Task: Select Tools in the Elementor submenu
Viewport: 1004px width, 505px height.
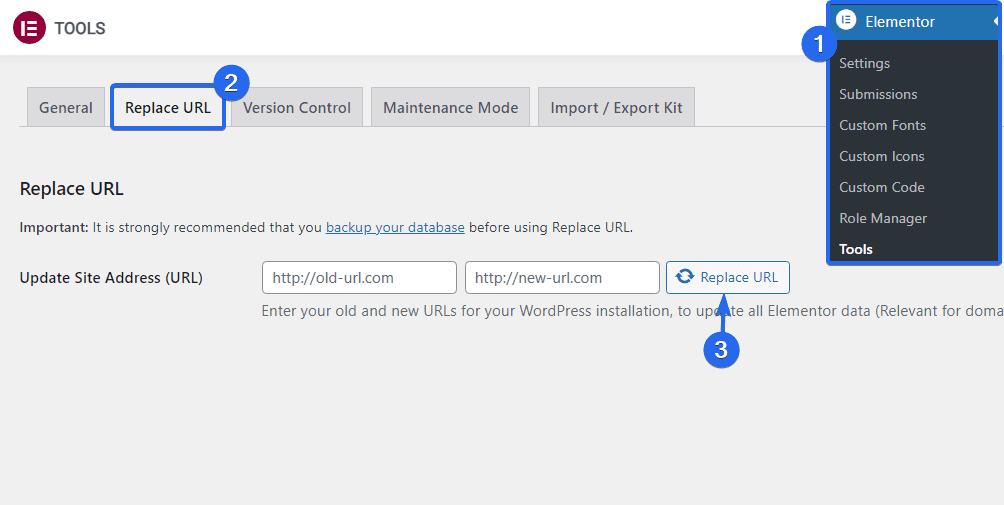Action: point(855,249)
